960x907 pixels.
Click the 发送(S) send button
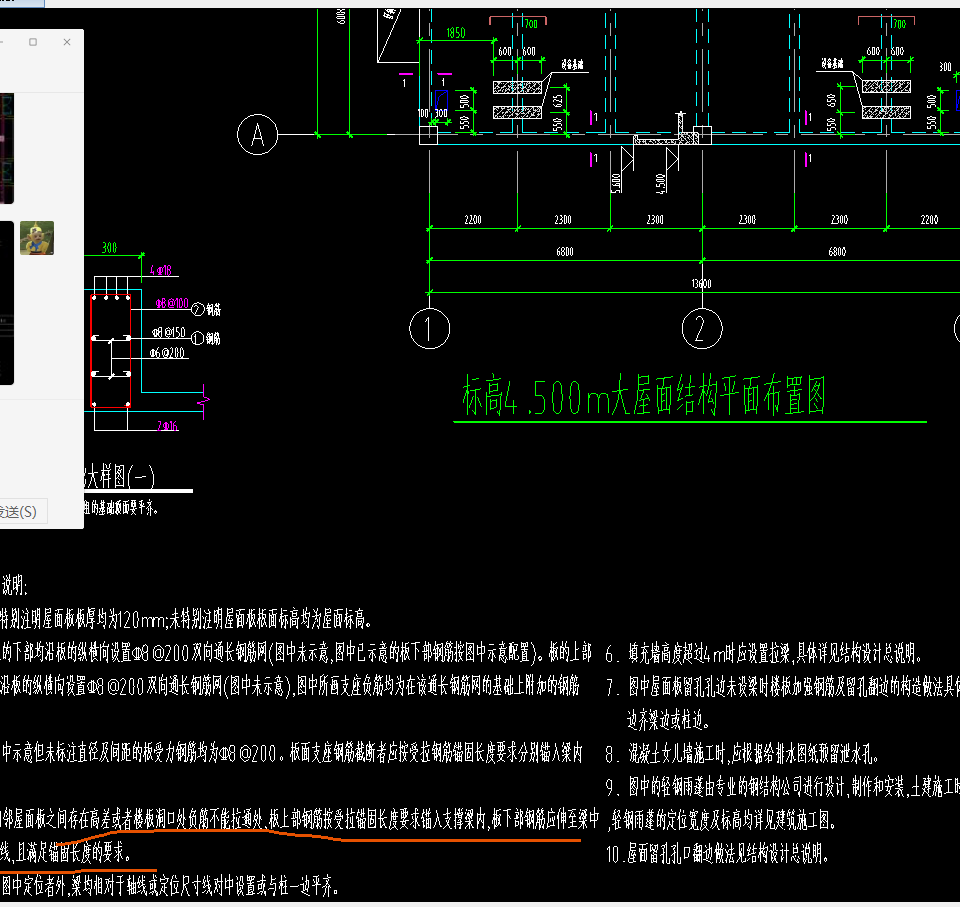(x=20, y=511)
